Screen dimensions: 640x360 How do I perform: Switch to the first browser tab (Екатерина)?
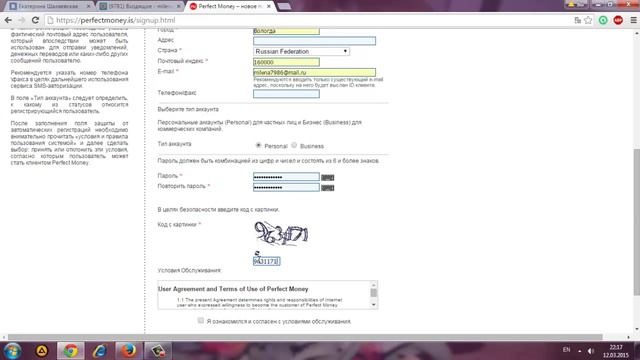click(x=48, y=6)
